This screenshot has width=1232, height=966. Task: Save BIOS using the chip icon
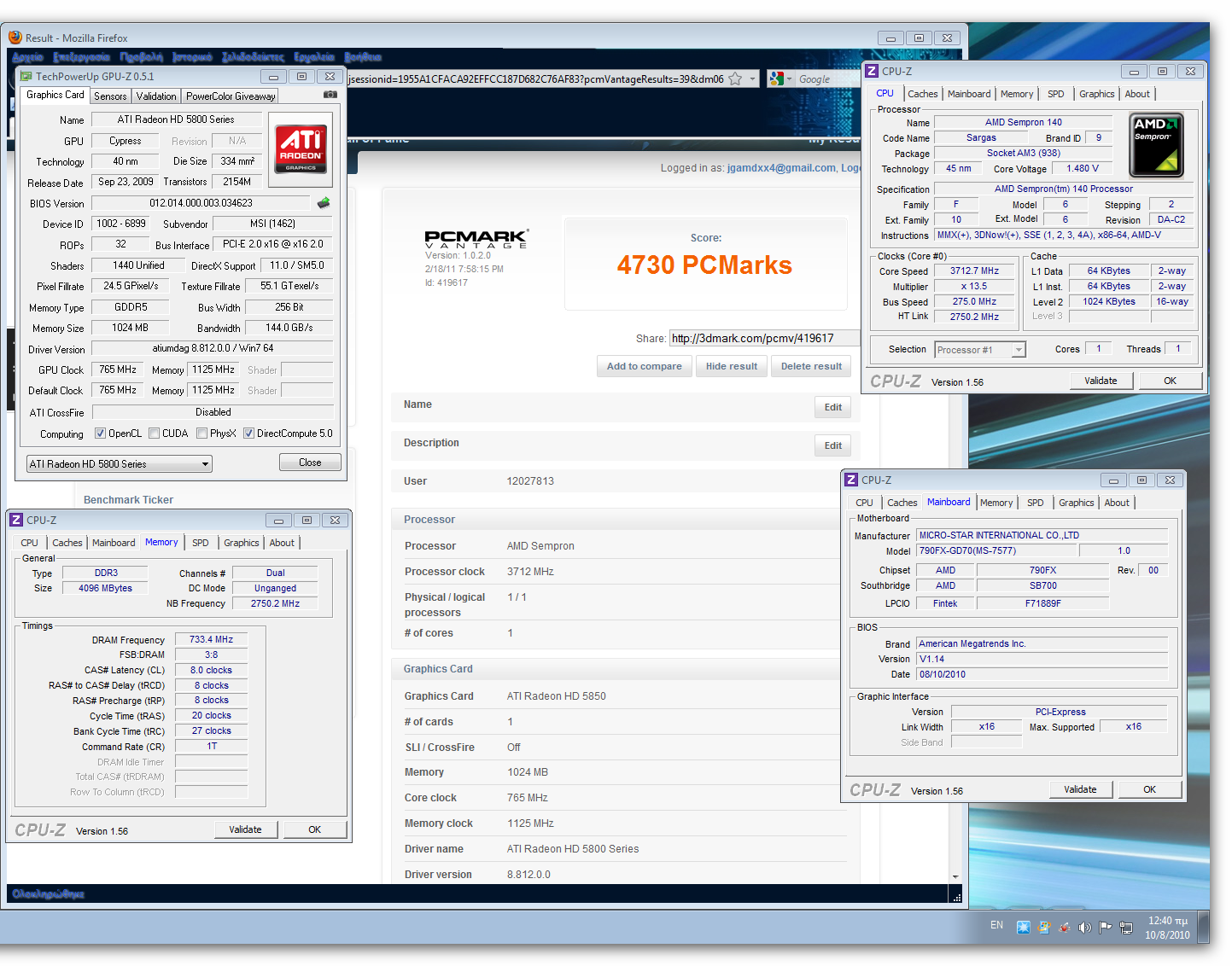click(x=323, y=203)
